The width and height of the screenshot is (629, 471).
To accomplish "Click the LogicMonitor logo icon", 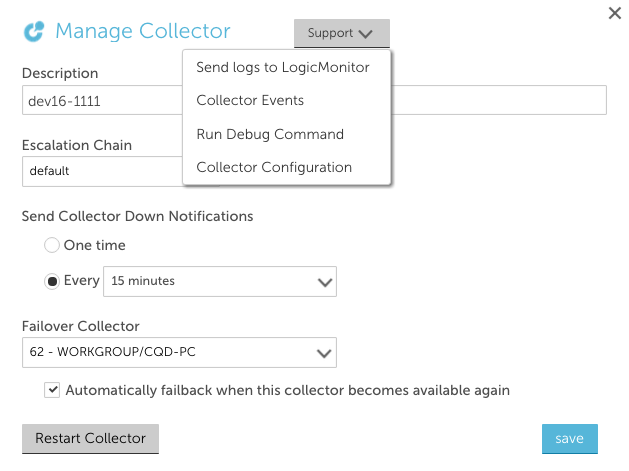I will [34, 31].
